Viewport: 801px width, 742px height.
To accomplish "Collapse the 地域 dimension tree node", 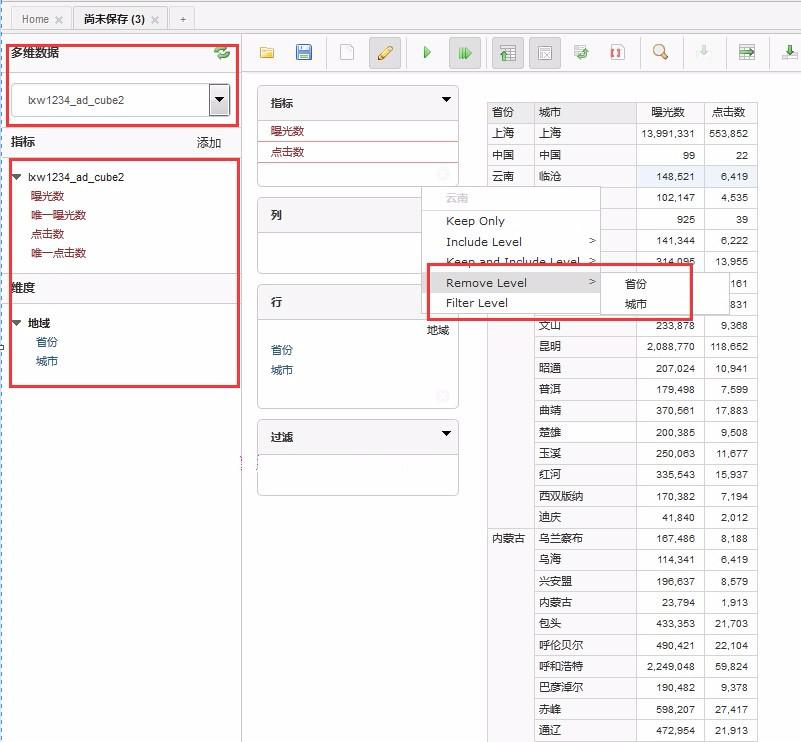I will [17, 323].
